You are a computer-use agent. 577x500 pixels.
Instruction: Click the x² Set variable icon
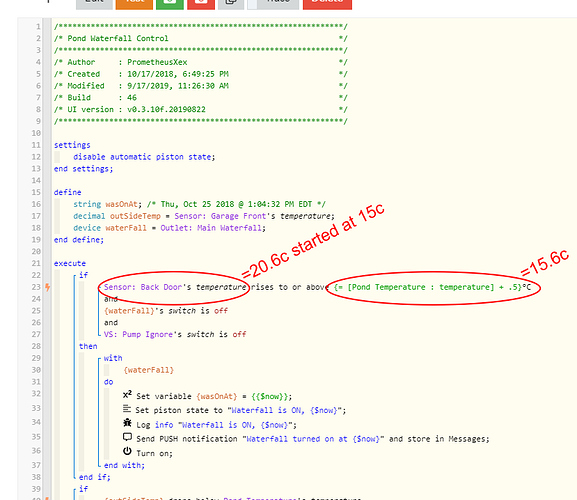pos(127,395)
